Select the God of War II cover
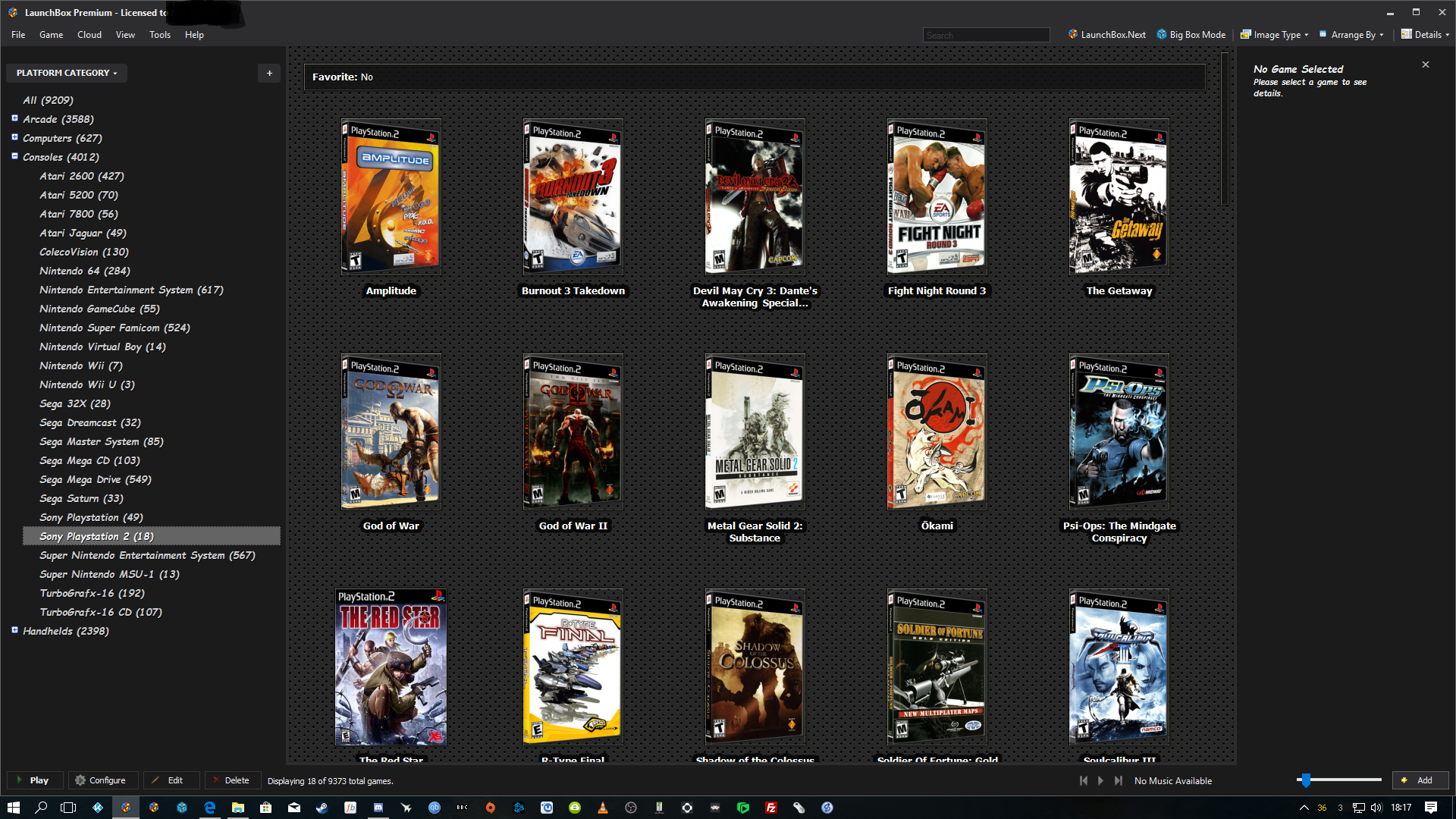Image resolution: width=1456 pixels, height=819 pixels. coord(573,432)
